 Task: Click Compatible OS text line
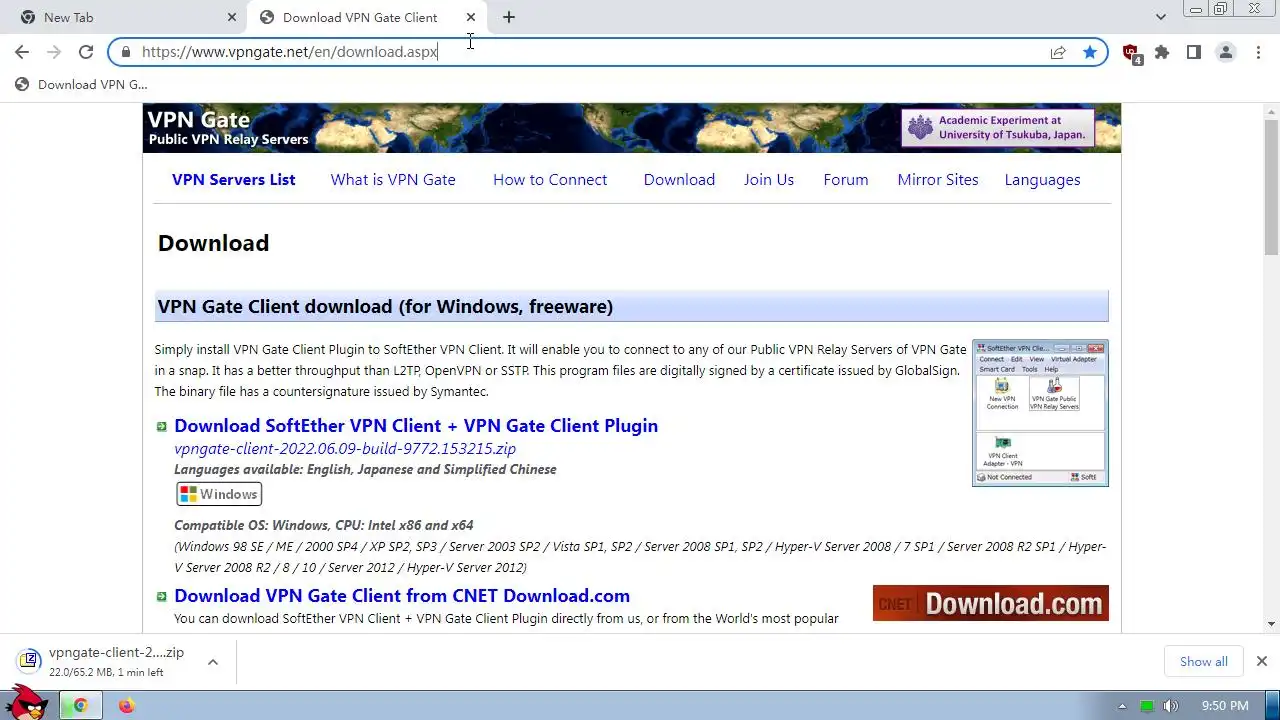point(324,525)
